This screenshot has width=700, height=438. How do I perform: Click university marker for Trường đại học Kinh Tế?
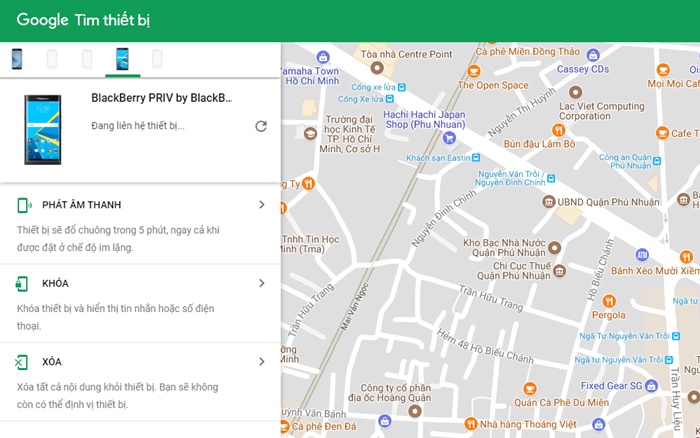click(310, 133)
